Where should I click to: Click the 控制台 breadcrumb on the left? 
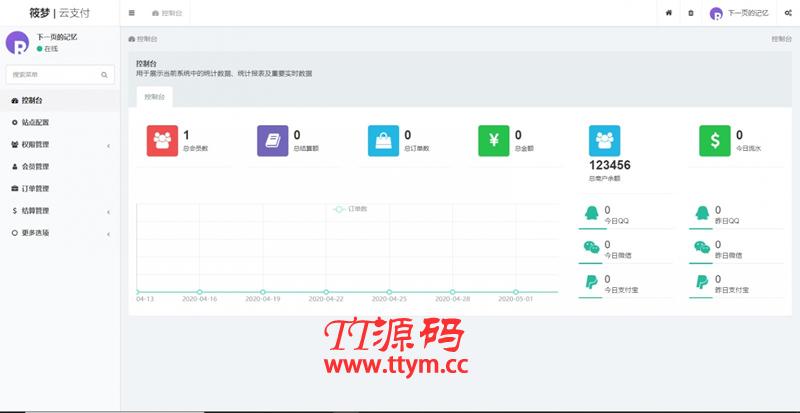click(143, 39)
